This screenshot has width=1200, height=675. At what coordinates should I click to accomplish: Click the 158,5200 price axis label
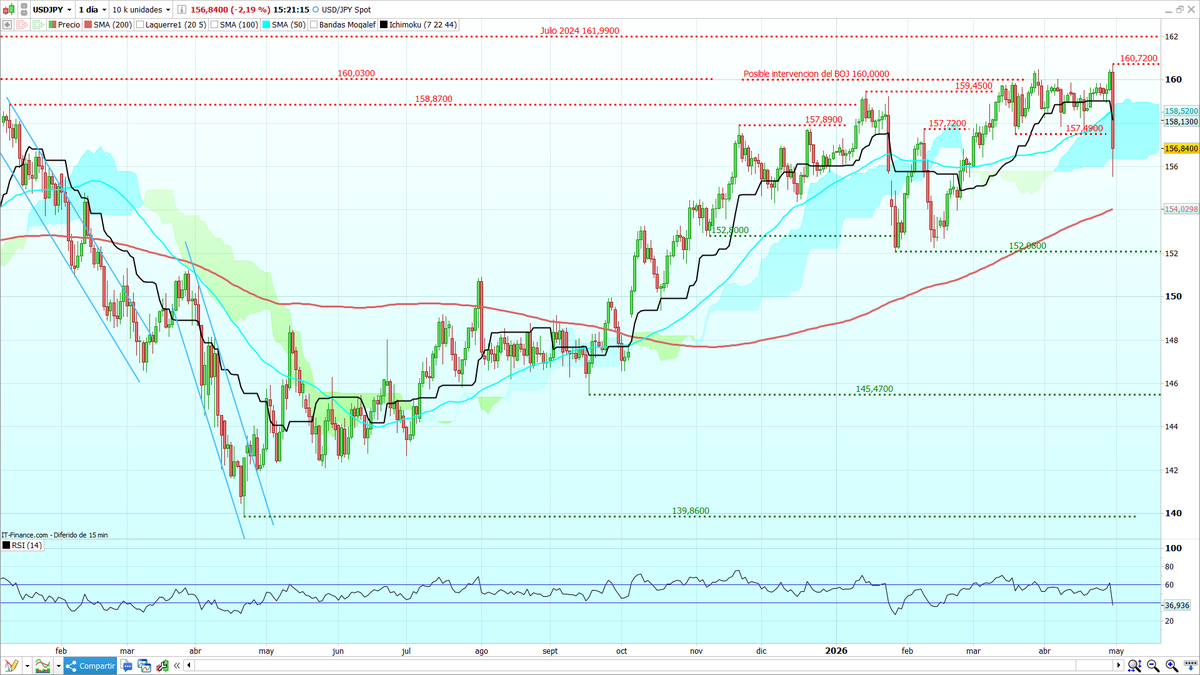[1181, 112]
